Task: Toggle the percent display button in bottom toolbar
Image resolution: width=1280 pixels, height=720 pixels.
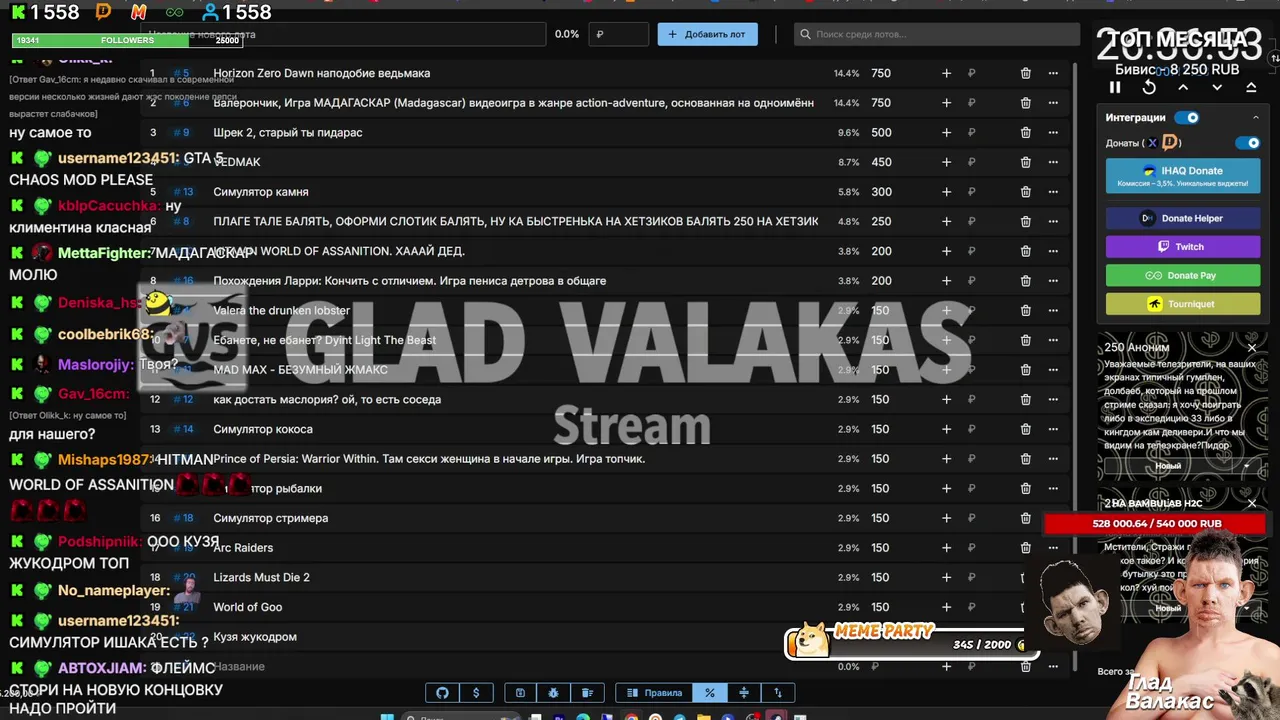Action: point(710,693)
